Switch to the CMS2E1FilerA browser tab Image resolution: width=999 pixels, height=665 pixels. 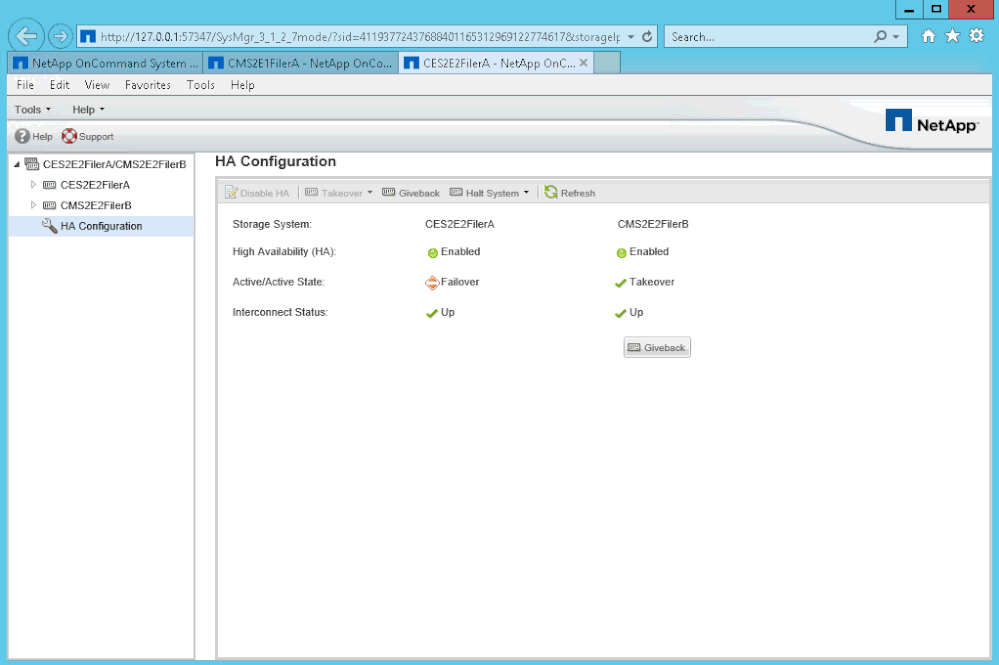tap(301, 63)
